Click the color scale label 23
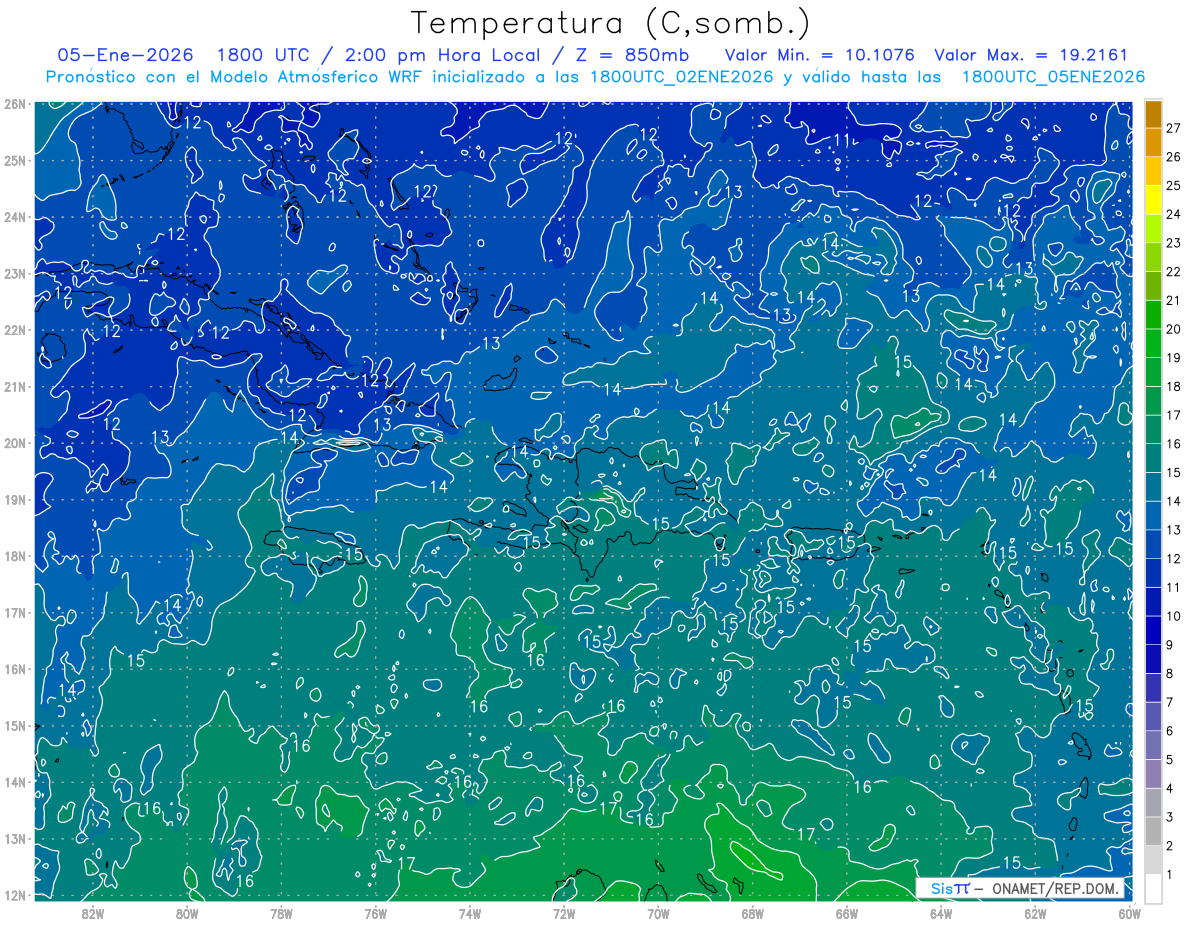 point(1174,243)
